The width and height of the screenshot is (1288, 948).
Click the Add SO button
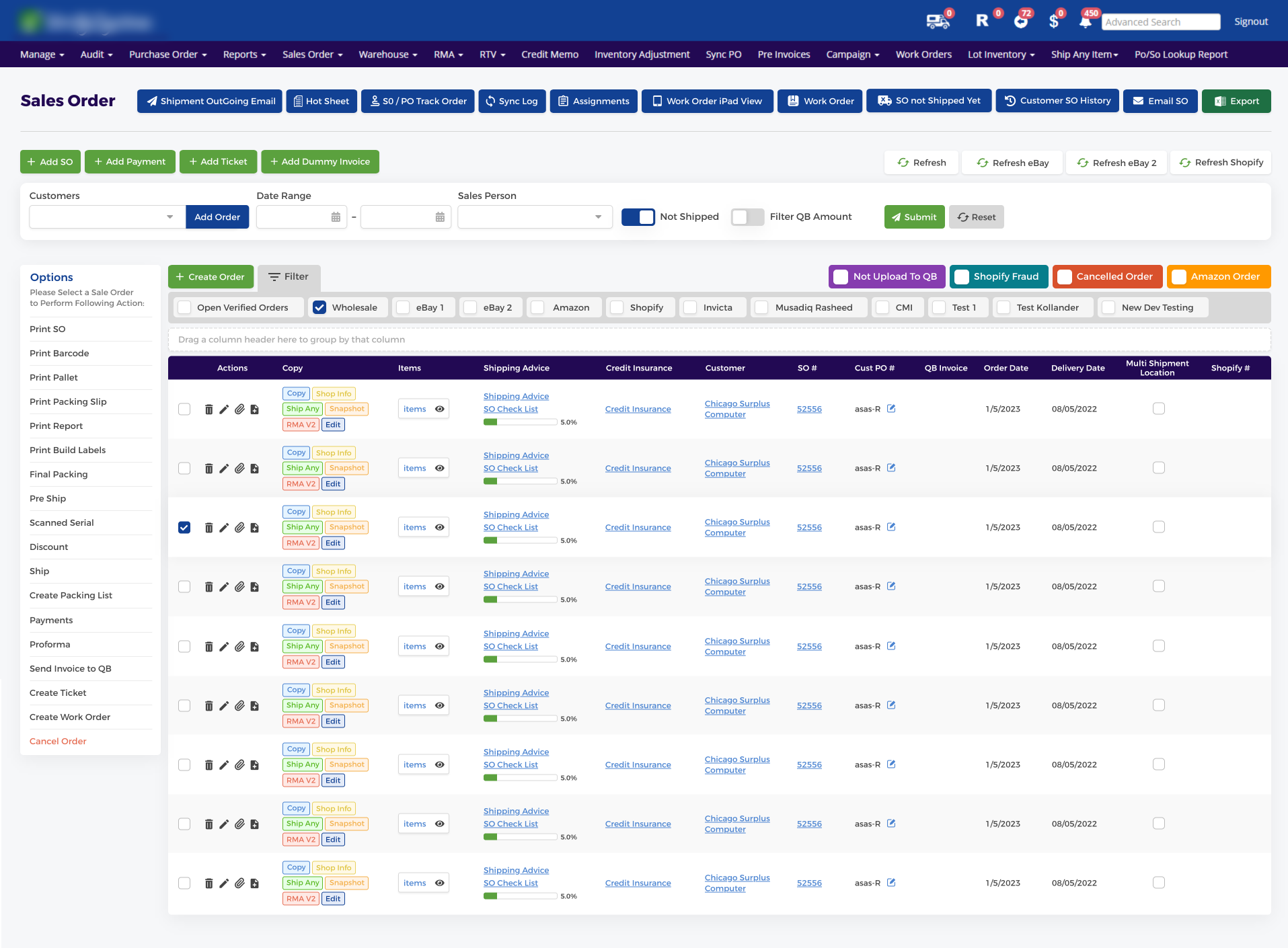50,161
